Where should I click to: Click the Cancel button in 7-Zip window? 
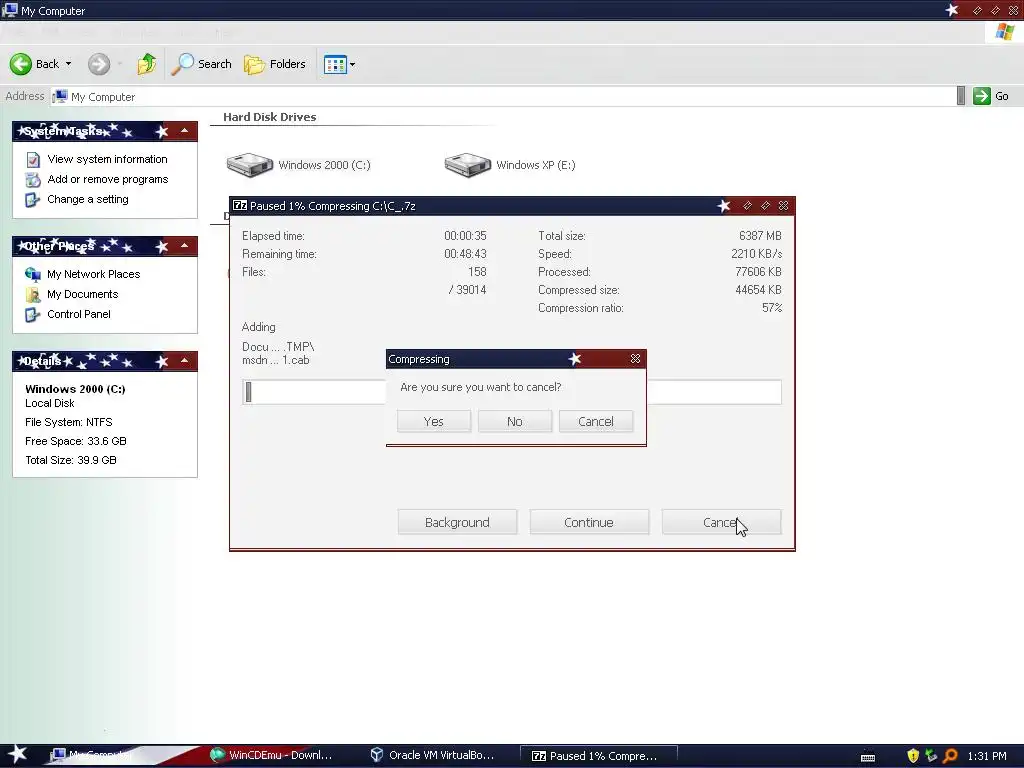721,522
